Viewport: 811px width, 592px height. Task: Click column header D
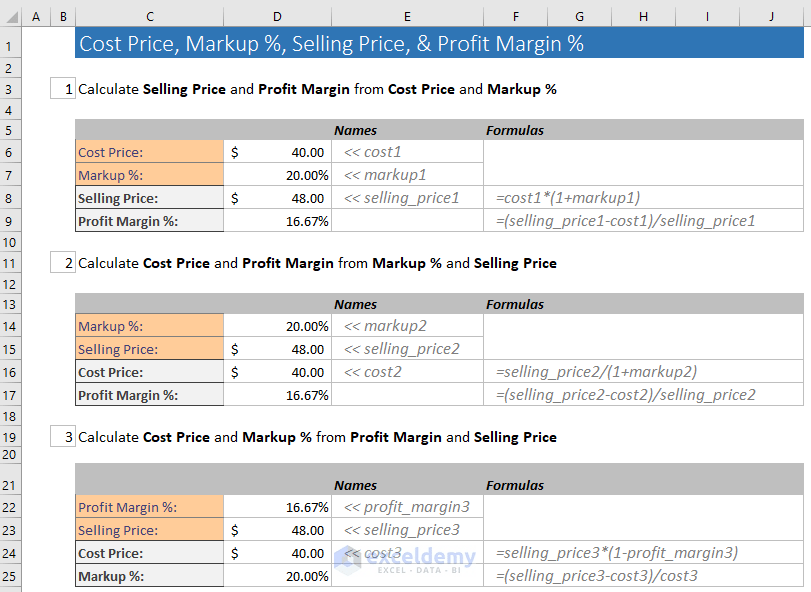(x=277, y=17)
